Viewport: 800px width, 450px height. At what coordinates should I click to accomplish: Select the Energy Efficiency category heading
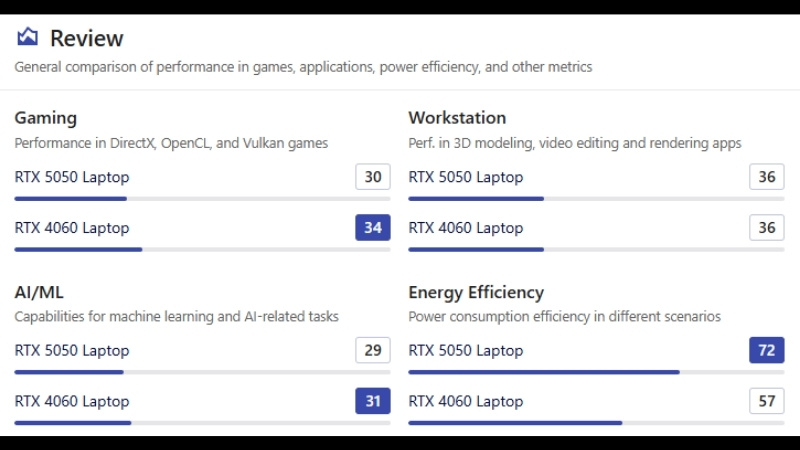[476, 292]
